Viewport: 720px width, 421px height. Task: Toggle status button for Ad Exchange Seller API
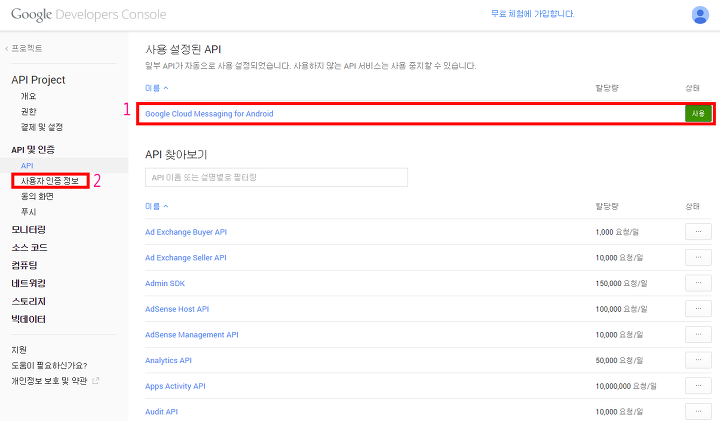point(698,257)
